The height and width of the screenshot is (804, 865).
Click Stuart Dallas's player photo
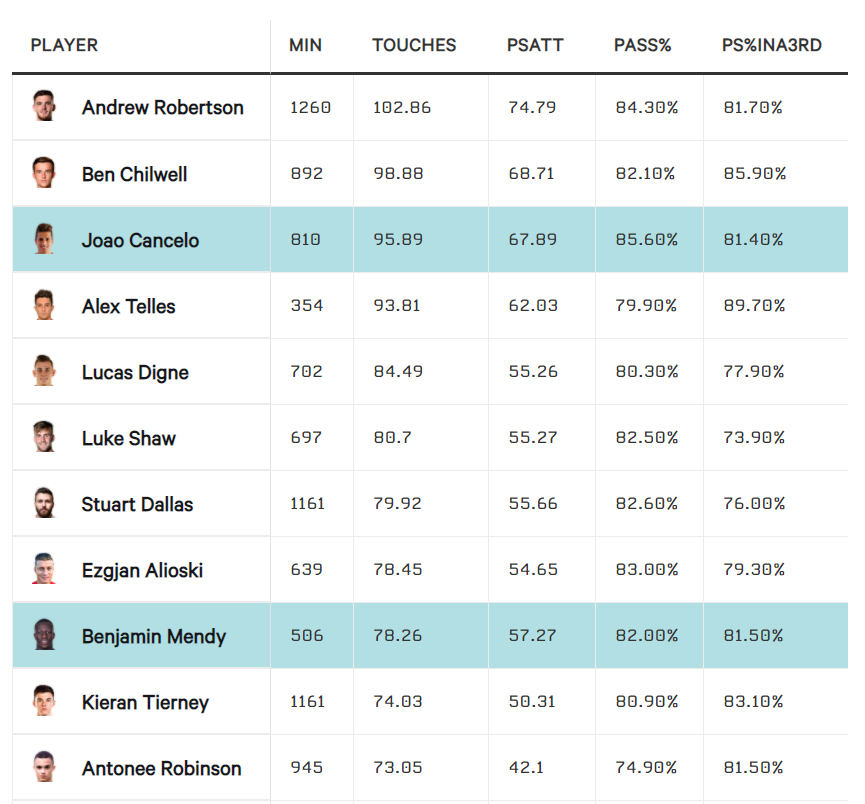43,504
